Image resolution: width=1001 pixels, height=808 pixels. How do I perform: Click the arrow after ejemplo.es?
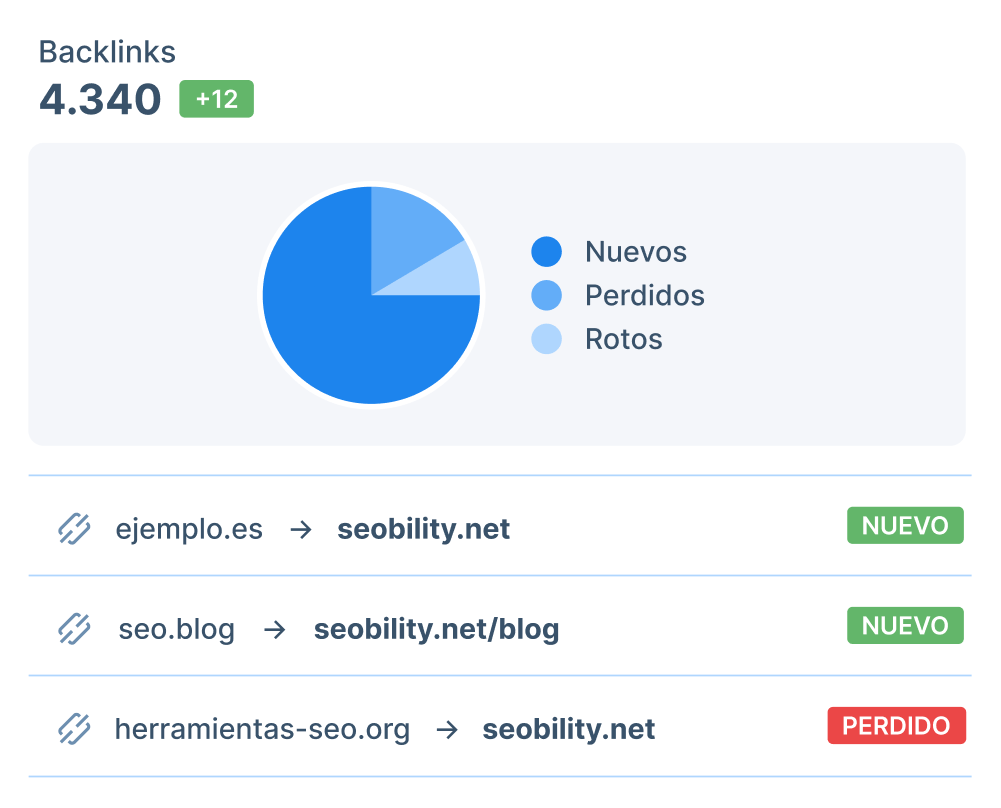coord(300,529)
